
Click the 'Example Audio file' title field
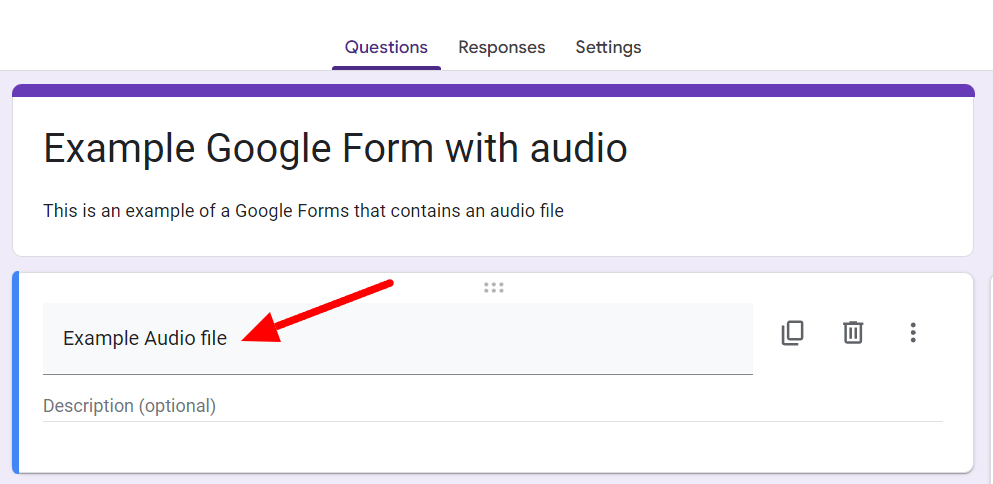tap(398, 338)
